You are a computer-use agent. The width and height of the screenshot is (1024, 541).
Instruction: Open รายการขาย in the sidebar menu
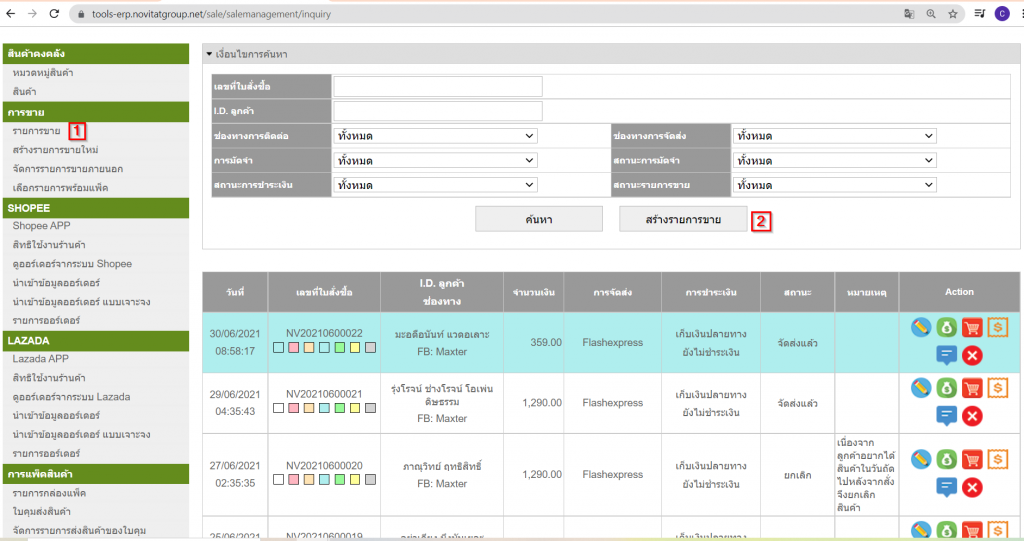pos(36,131)
